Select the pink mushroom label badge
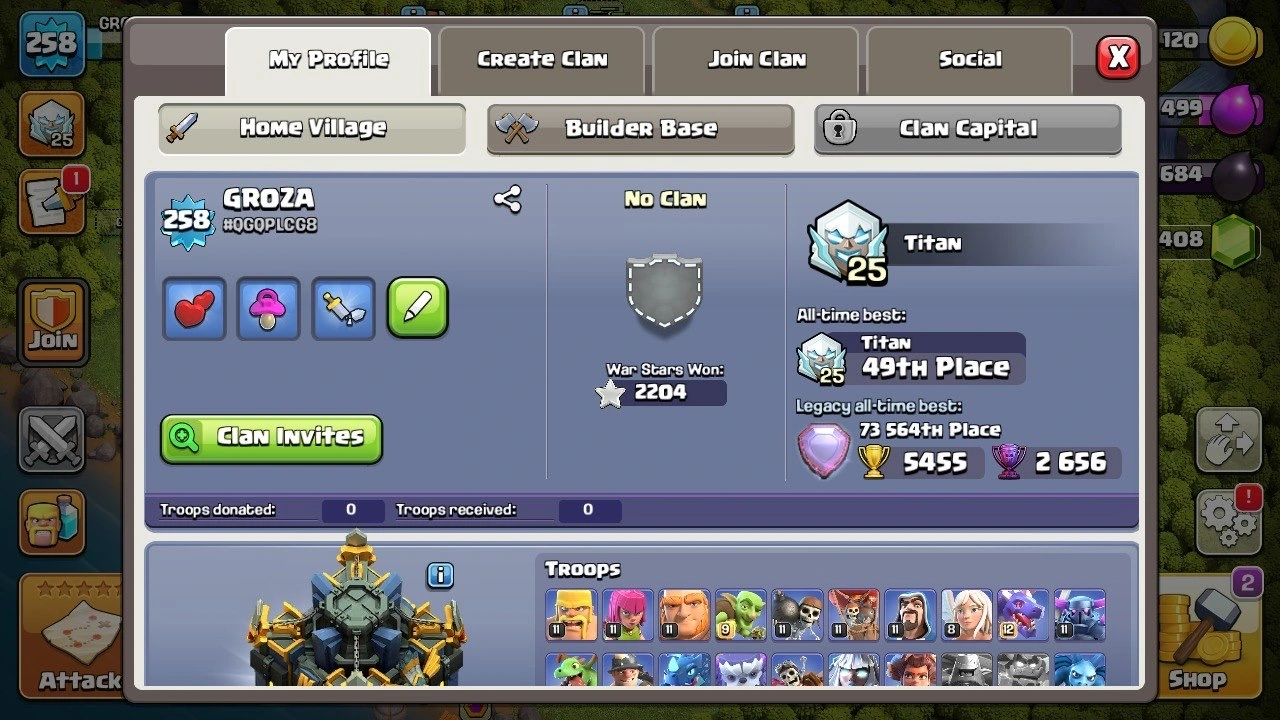 (x=268, y=309)
